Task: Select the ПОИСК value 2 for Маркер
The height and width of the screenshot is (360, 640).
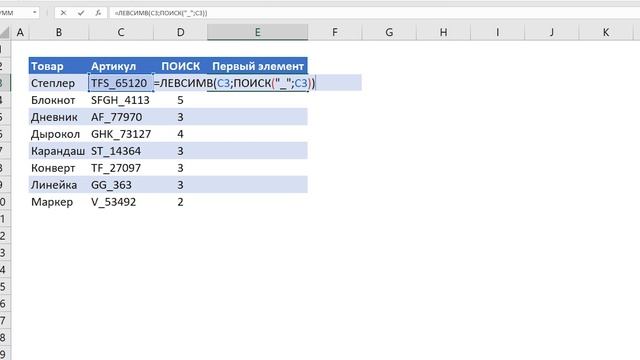Action: click(x=180, y=202)
